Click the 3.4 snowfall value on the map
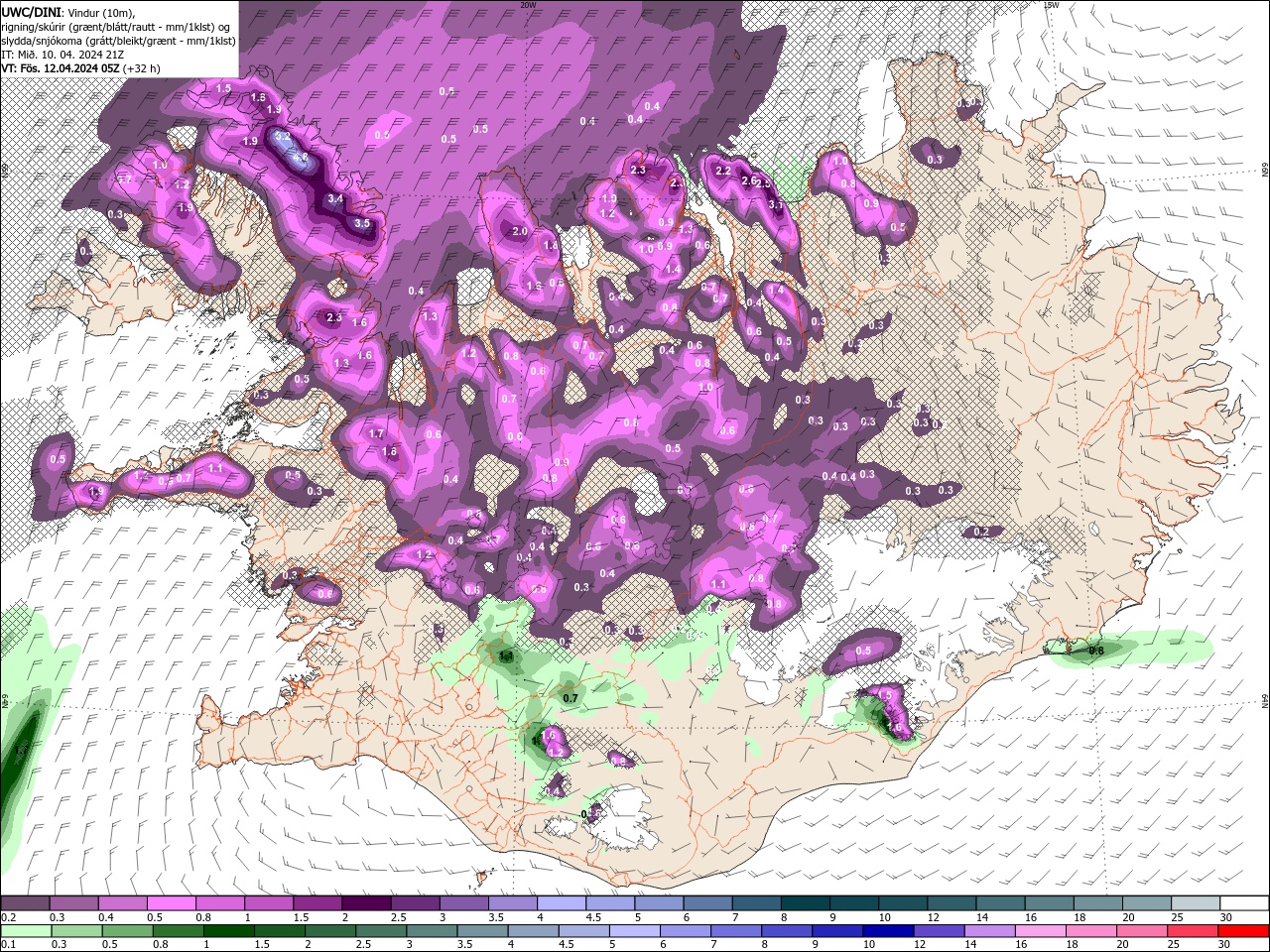 point(335,198)
